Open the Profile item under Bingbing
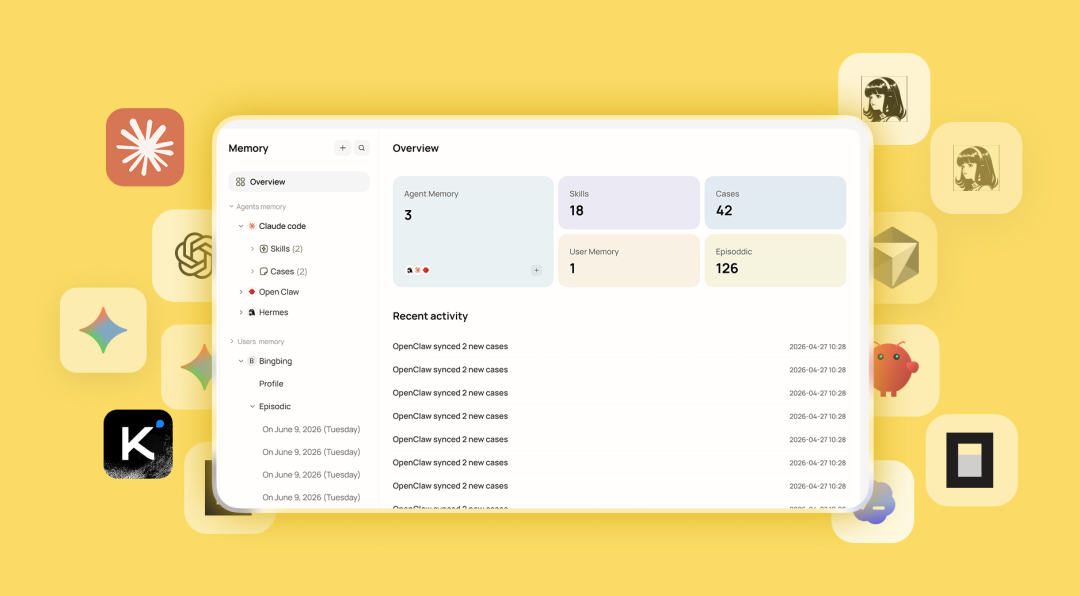The width and height of the screenshot is (1080, 596). (271, 384)
